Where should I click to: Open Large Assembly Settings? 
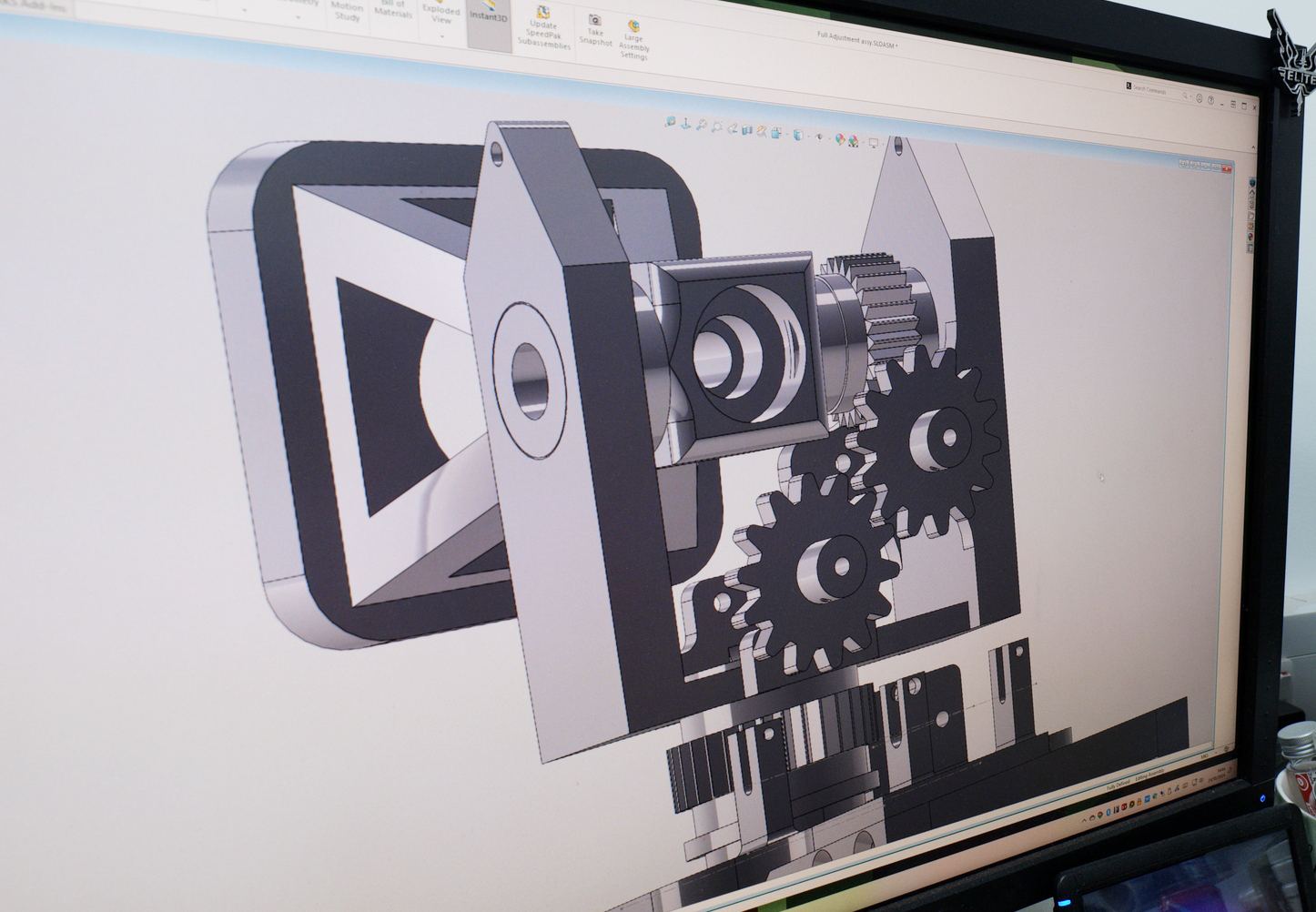(633, 41)
